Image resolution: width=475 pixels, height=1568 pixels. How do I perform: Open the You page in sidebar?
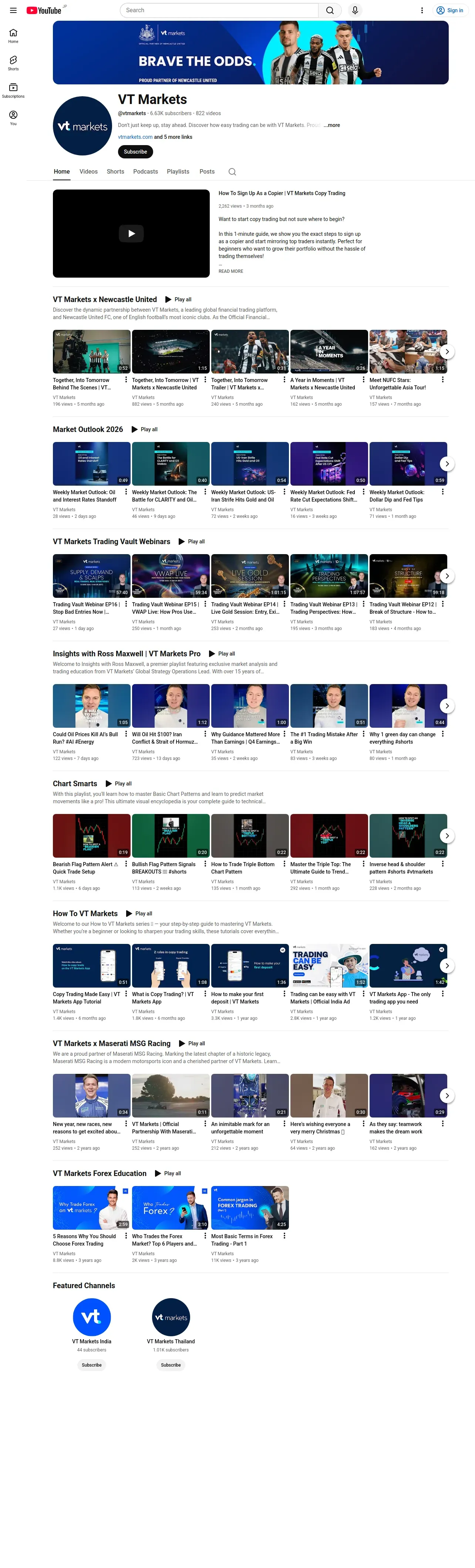click(x=13, y=118)
